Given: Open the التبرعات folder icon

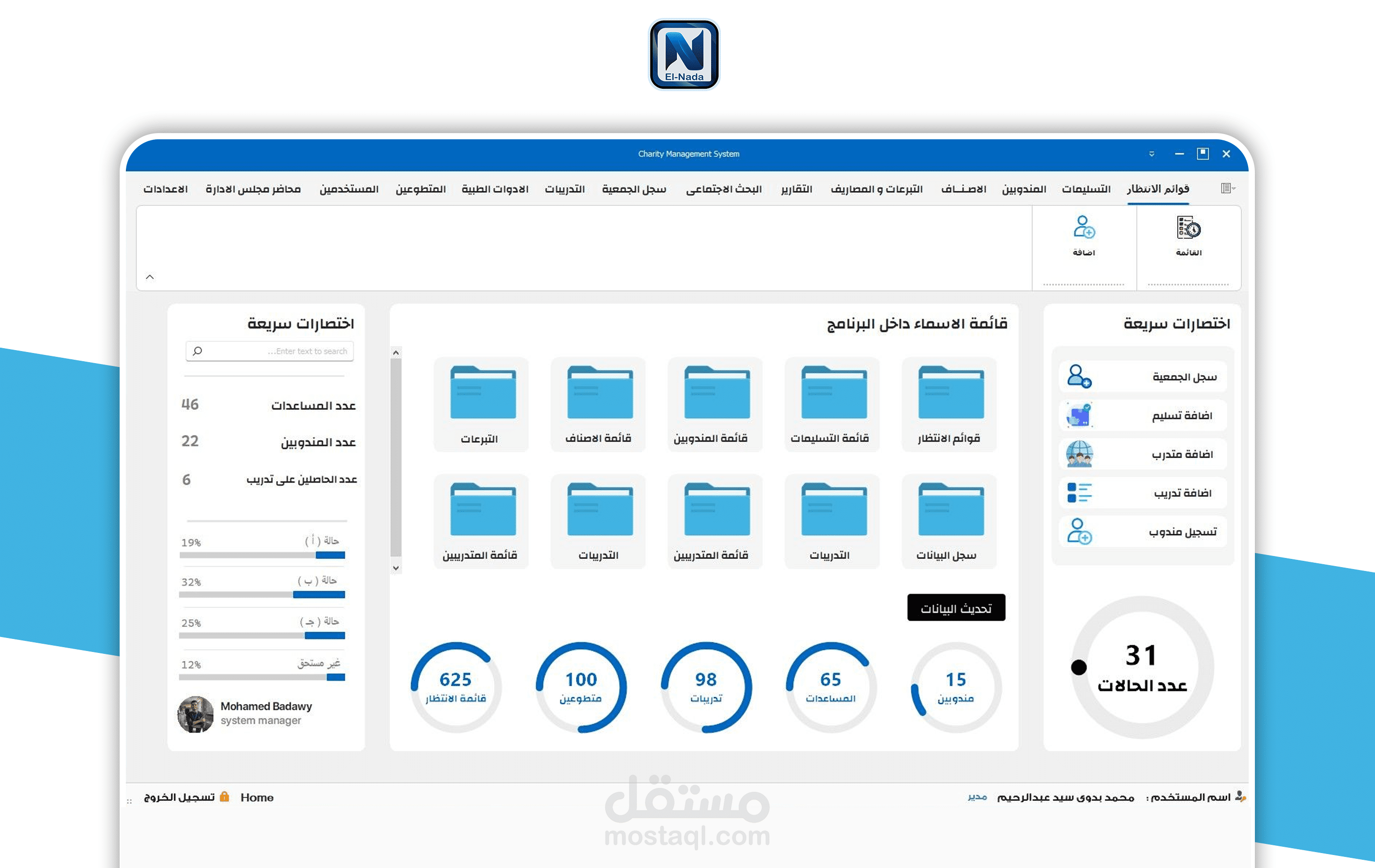Looking at the screenshot, I should click(x=482, y=393).
